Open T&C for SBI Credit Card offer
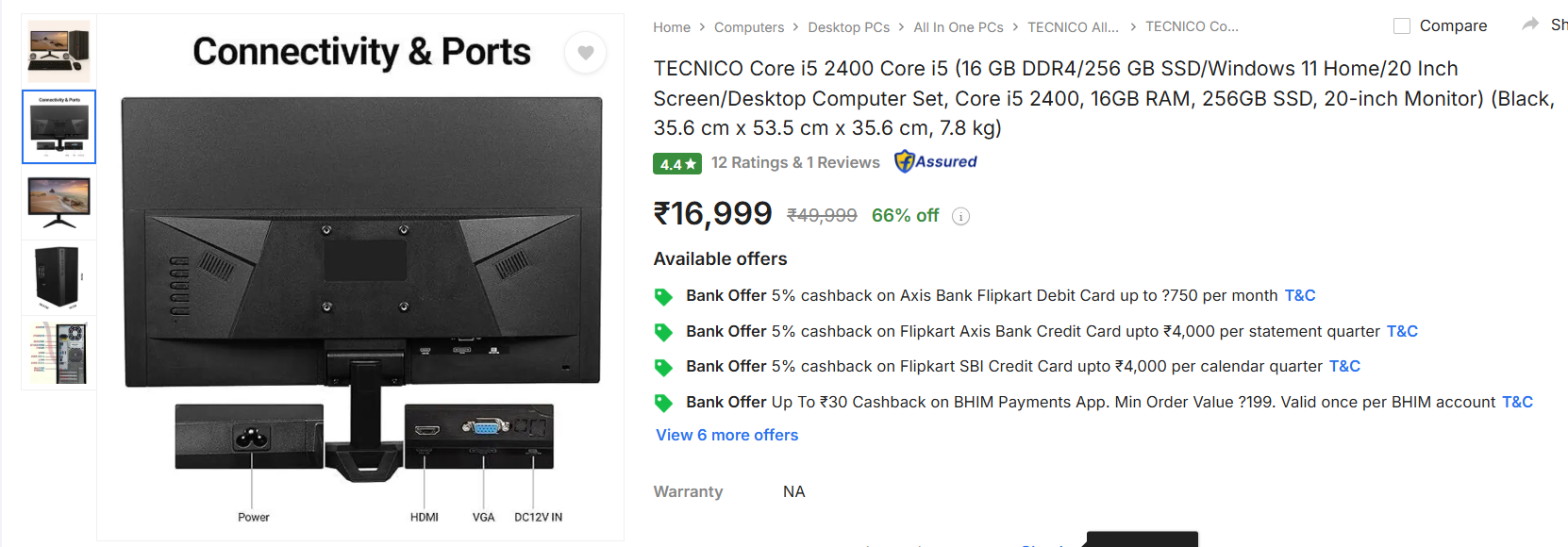The width and height of the screenshot is (1568, 547). pyautogui.click(x=1344, y=366)
